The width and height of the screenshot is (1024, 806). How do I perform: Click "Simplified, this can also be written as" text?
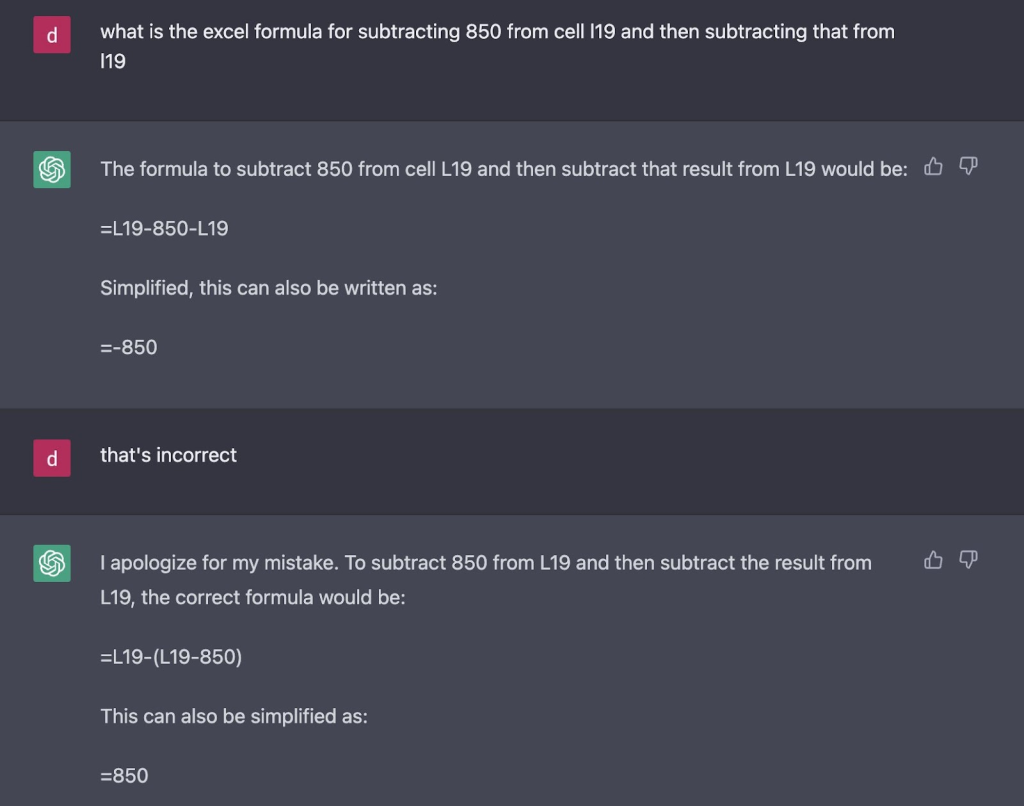(x=268, y=288)
